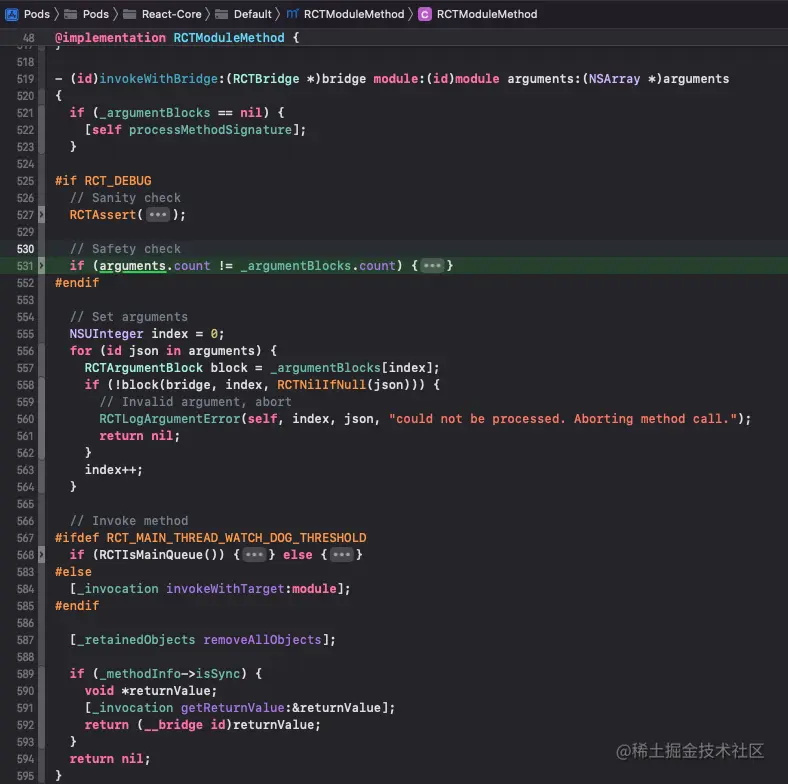788x784 pixels.
Task: Click processMethodSignature call
Action: 210,130
